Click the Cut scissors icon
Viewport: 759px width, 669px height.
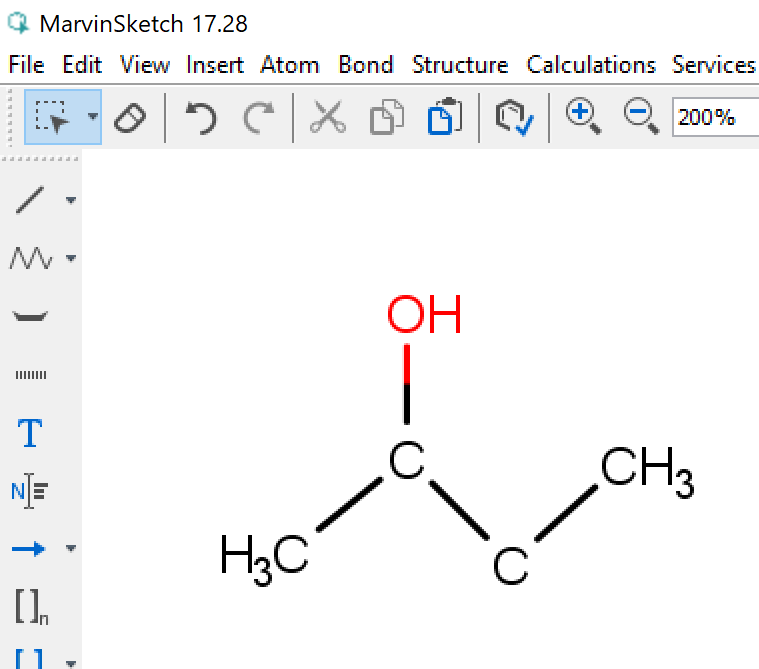coord(326,117)
